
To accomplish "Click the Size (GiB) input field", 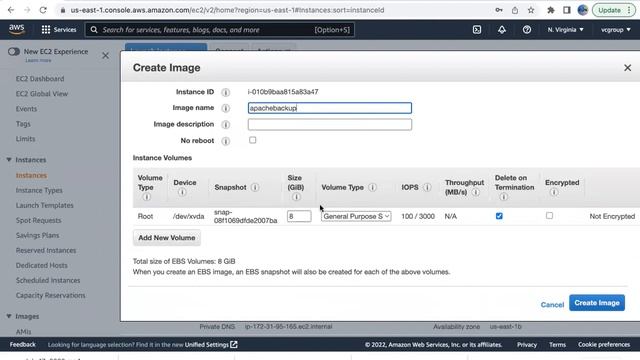I will (x=299, y=216).
